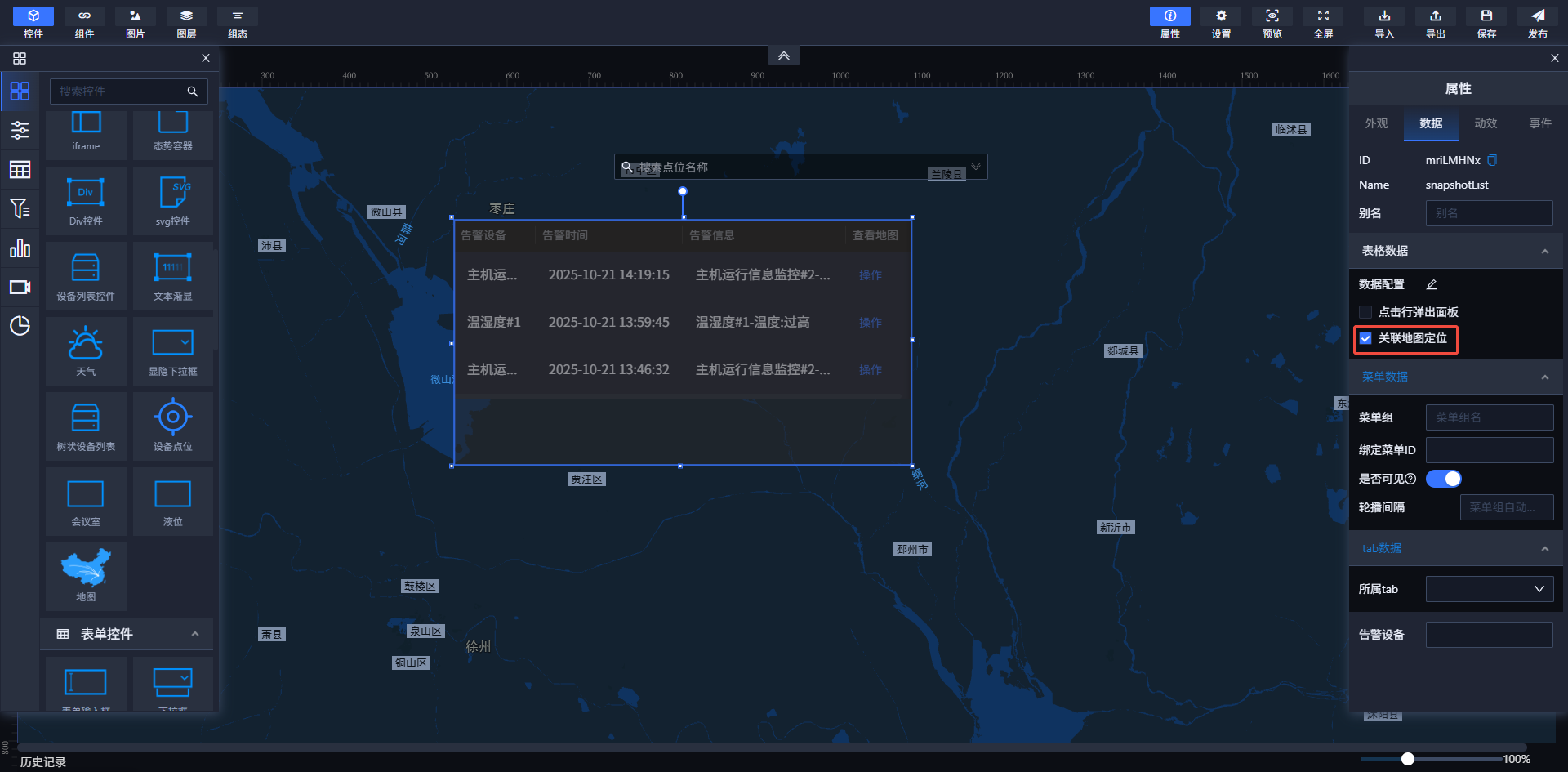Select the grid category icon in left sidebar
Screen dimensions: 1568x772
[x=20, y=91]
